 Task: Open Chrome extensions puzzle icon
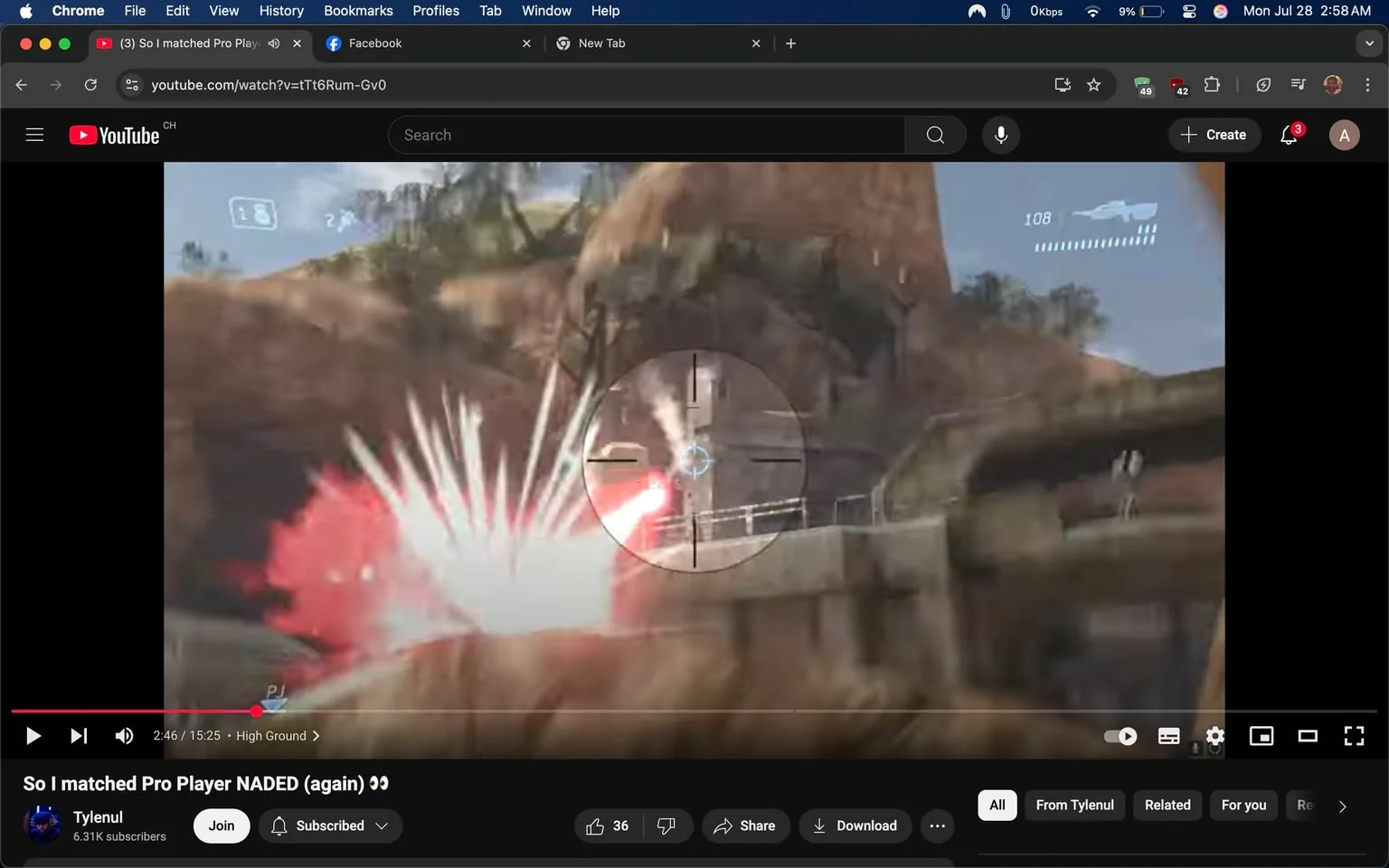tap(1213, 85)
